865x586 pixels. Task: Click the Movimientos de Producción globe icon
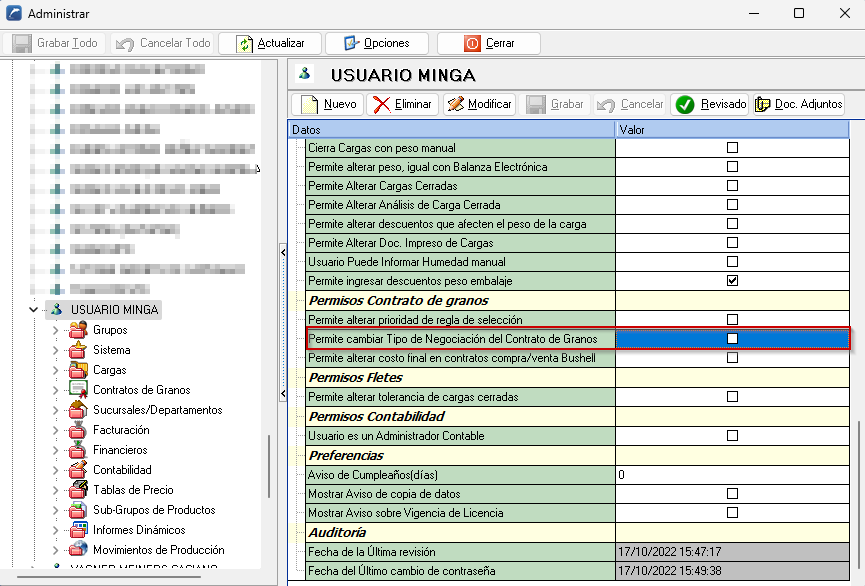coord(78,550)
